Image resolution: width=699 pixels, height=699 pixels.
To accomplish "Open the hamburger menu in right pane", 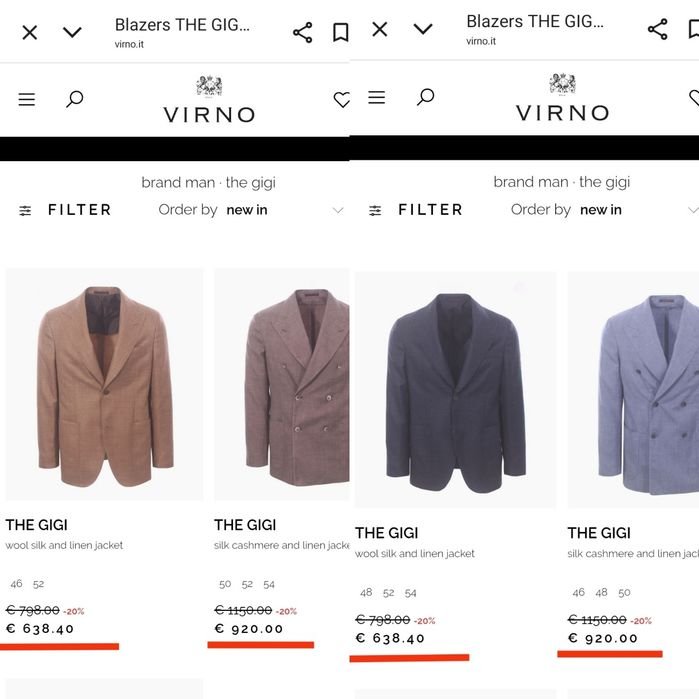I will pyautogui.click(x=377, y=97).
